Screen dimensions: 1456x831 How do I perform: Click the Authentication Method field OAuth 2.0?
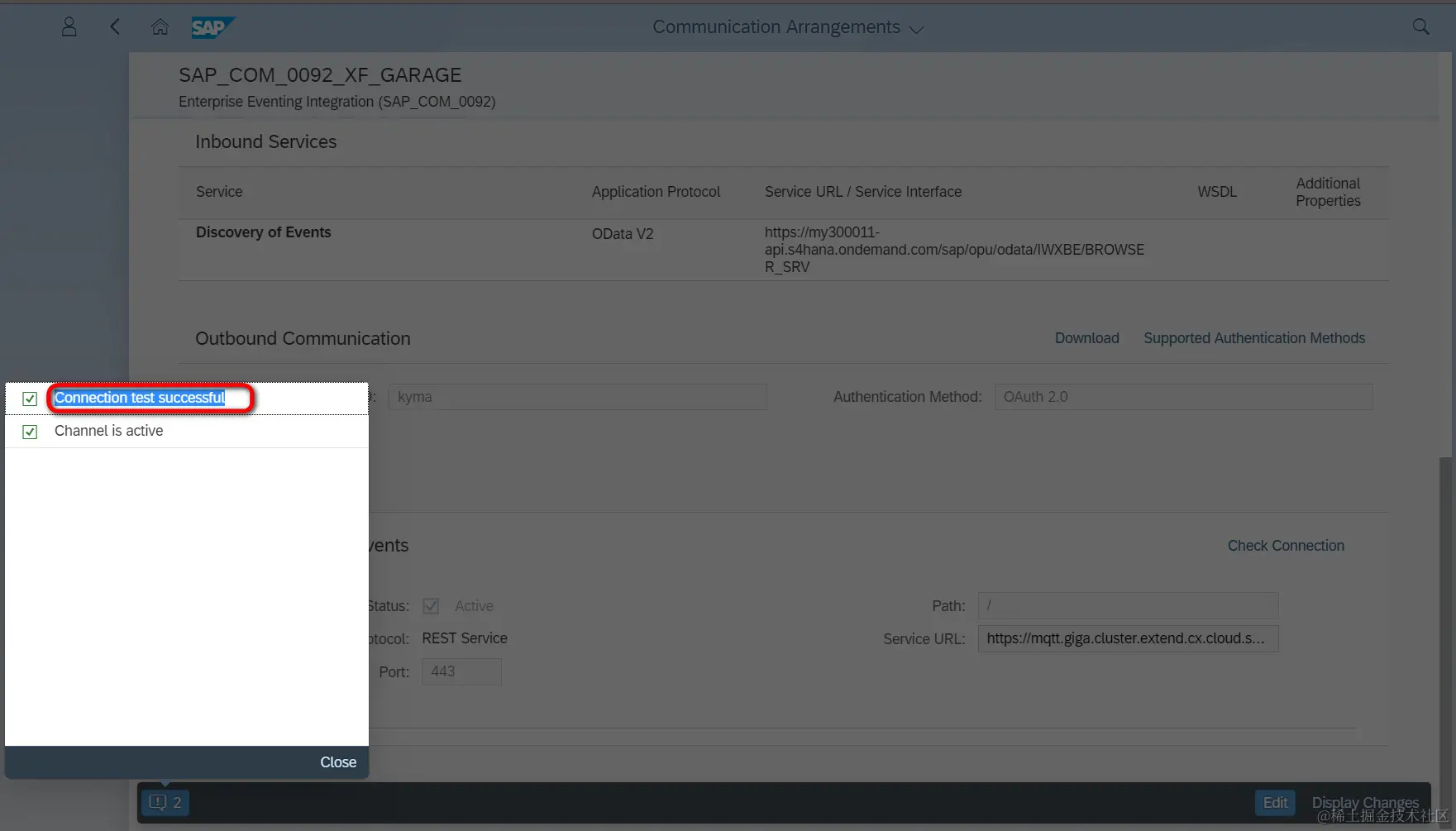[x=1183, y=397]
